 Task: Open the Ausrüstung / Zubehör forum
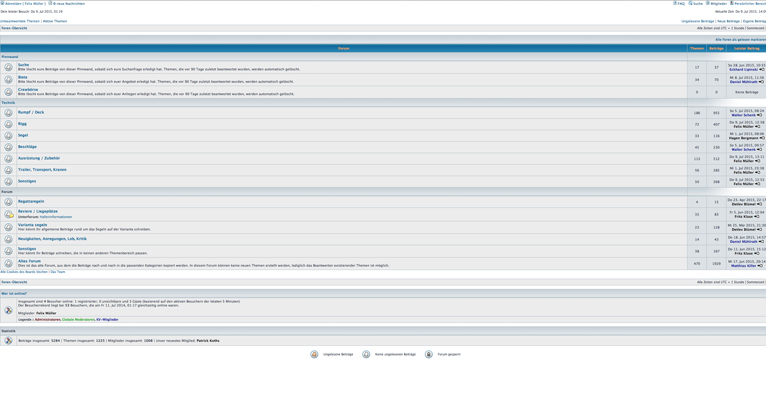pyautogui.click(x=39, y=158)
